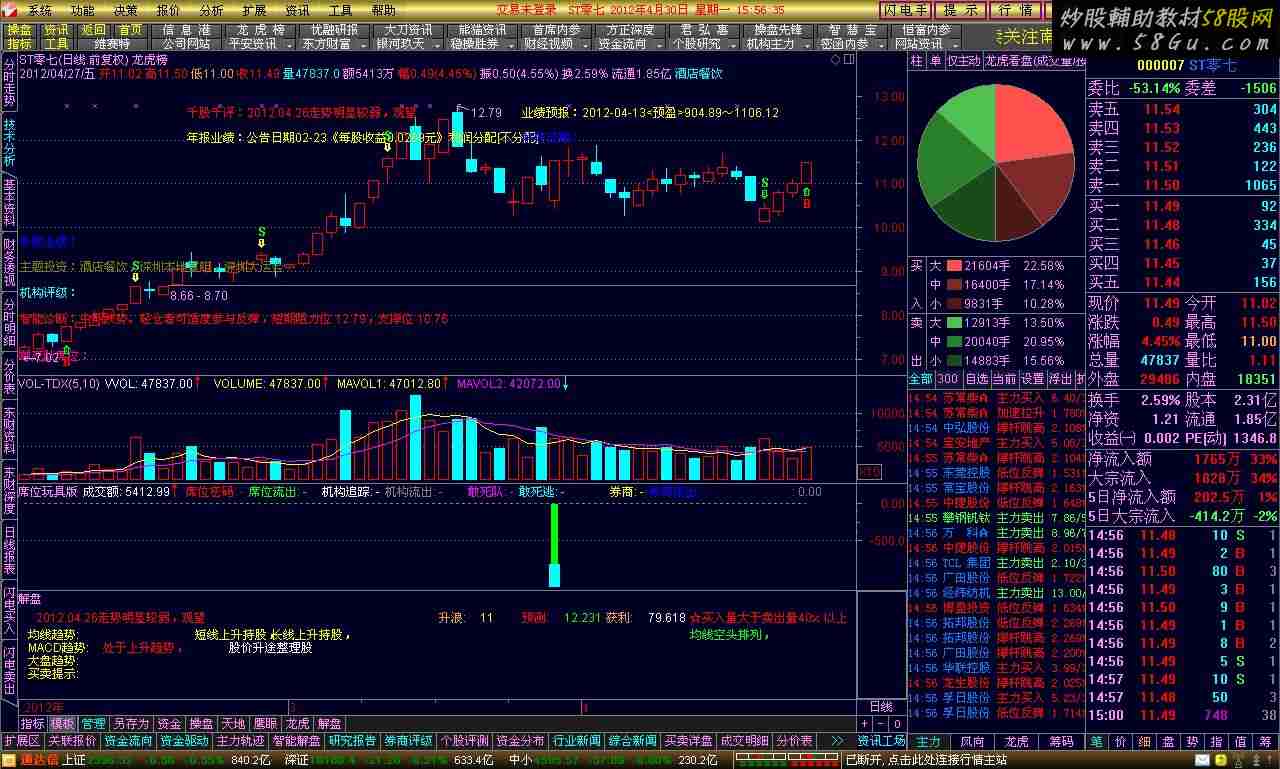The image size is (1280, 769).
Task: Click the 关联报价 bottom button
Action: [72, 741]
